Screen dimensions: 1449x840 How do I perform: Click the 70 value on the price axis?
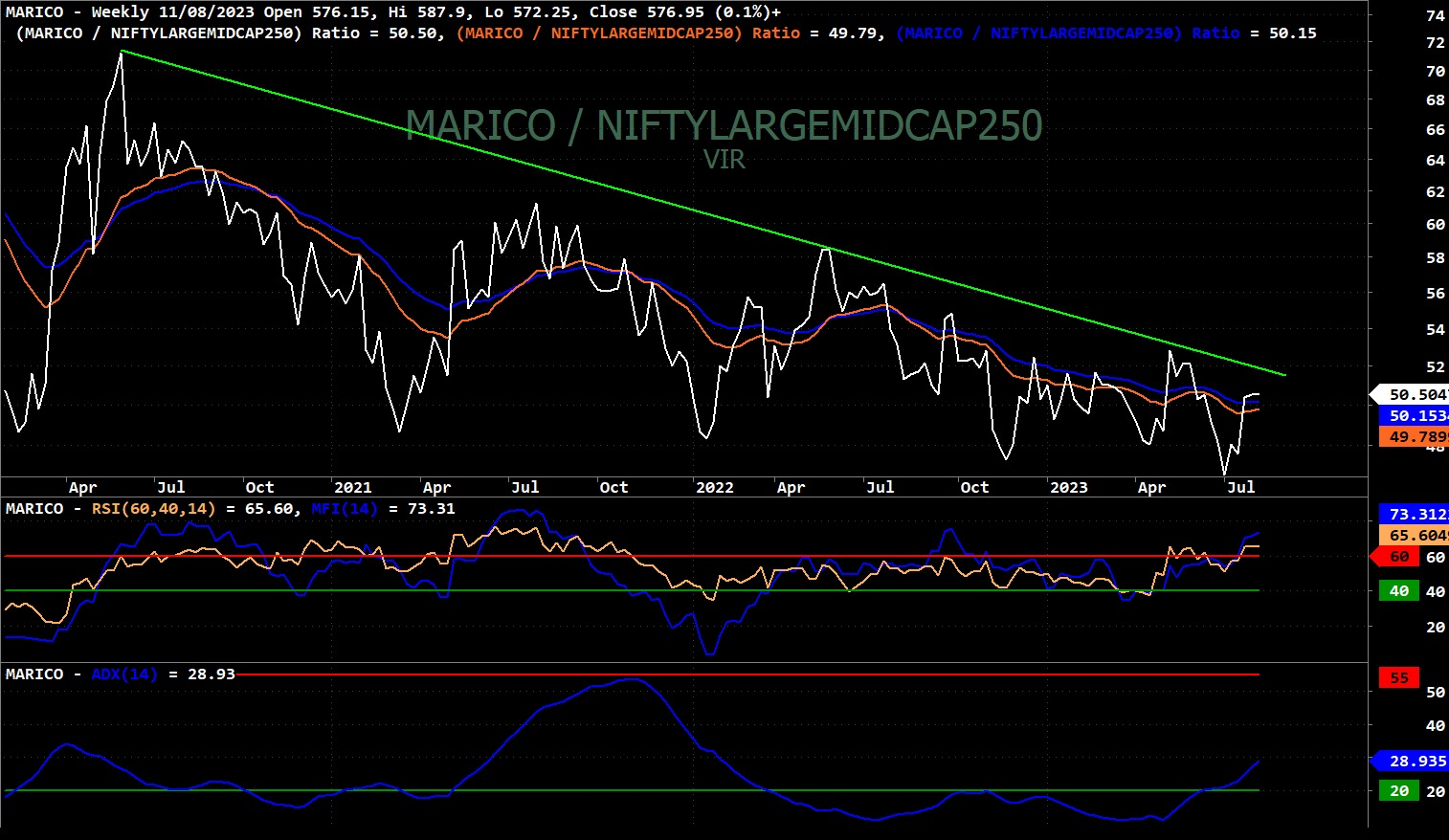click(1436, 72)
